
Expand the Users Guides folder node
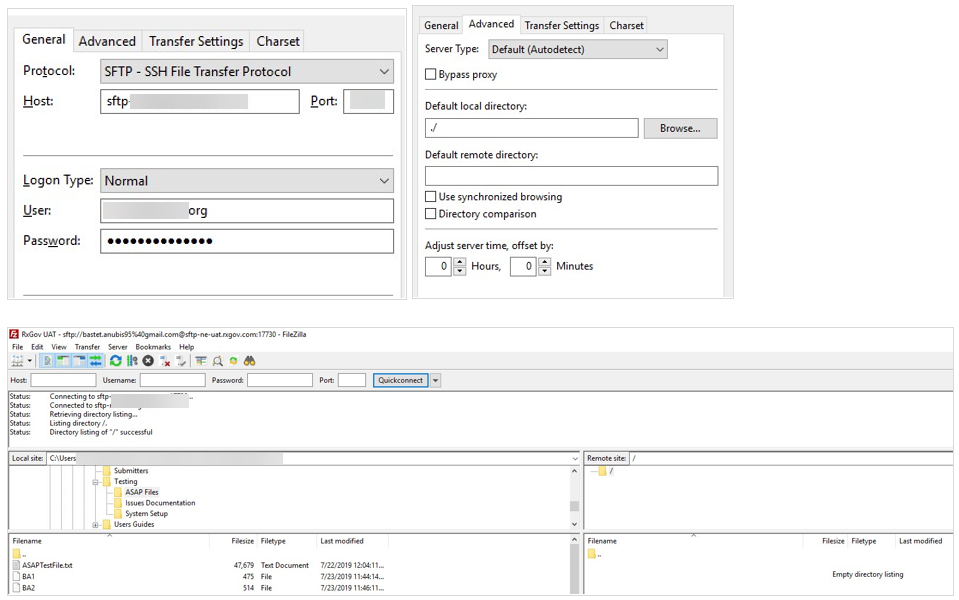(95, 525)
